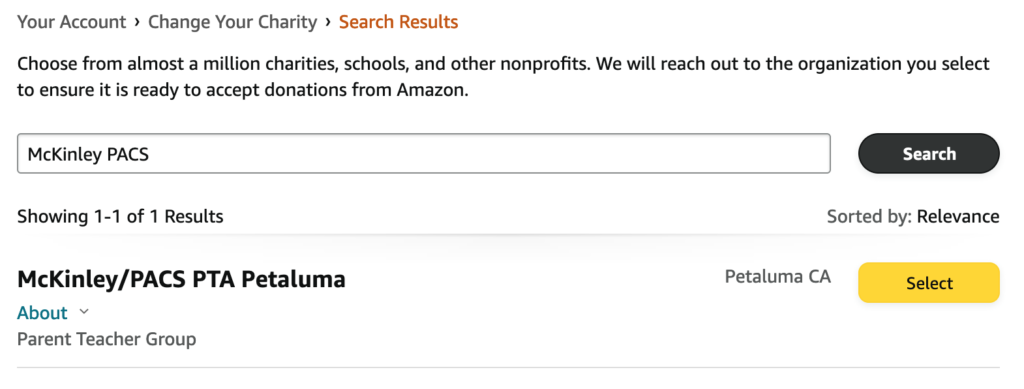Go to Your Account breadcrumb
The height and width of the screenshot is (389, 1024).
71,22
